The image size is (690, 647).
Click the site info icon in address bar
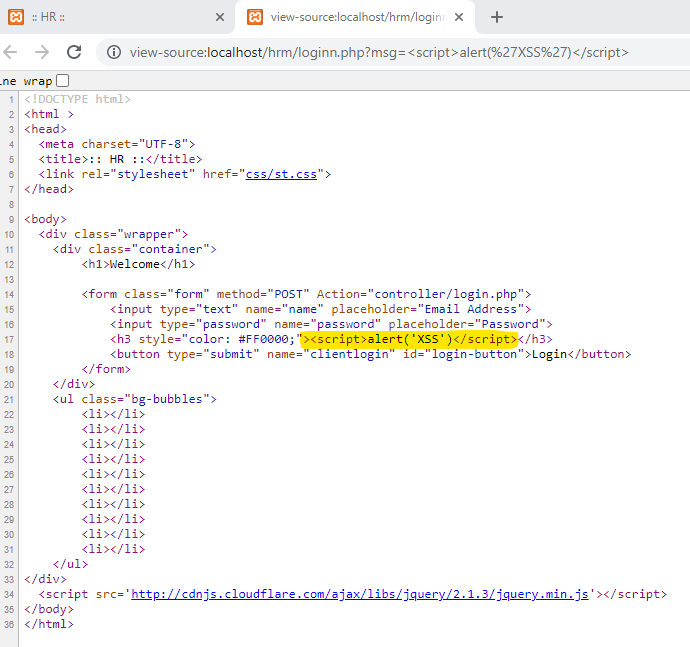click(114, 52)
